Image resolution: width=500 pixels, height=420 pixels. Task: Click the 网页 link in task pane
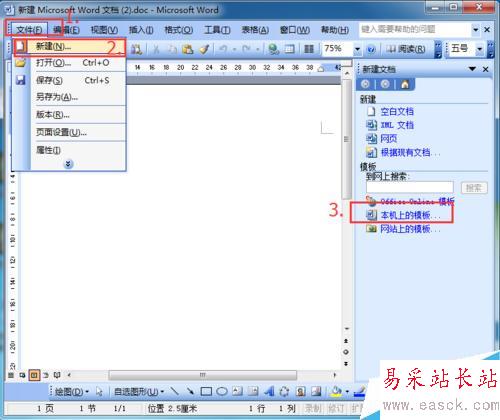pos(389,138)
